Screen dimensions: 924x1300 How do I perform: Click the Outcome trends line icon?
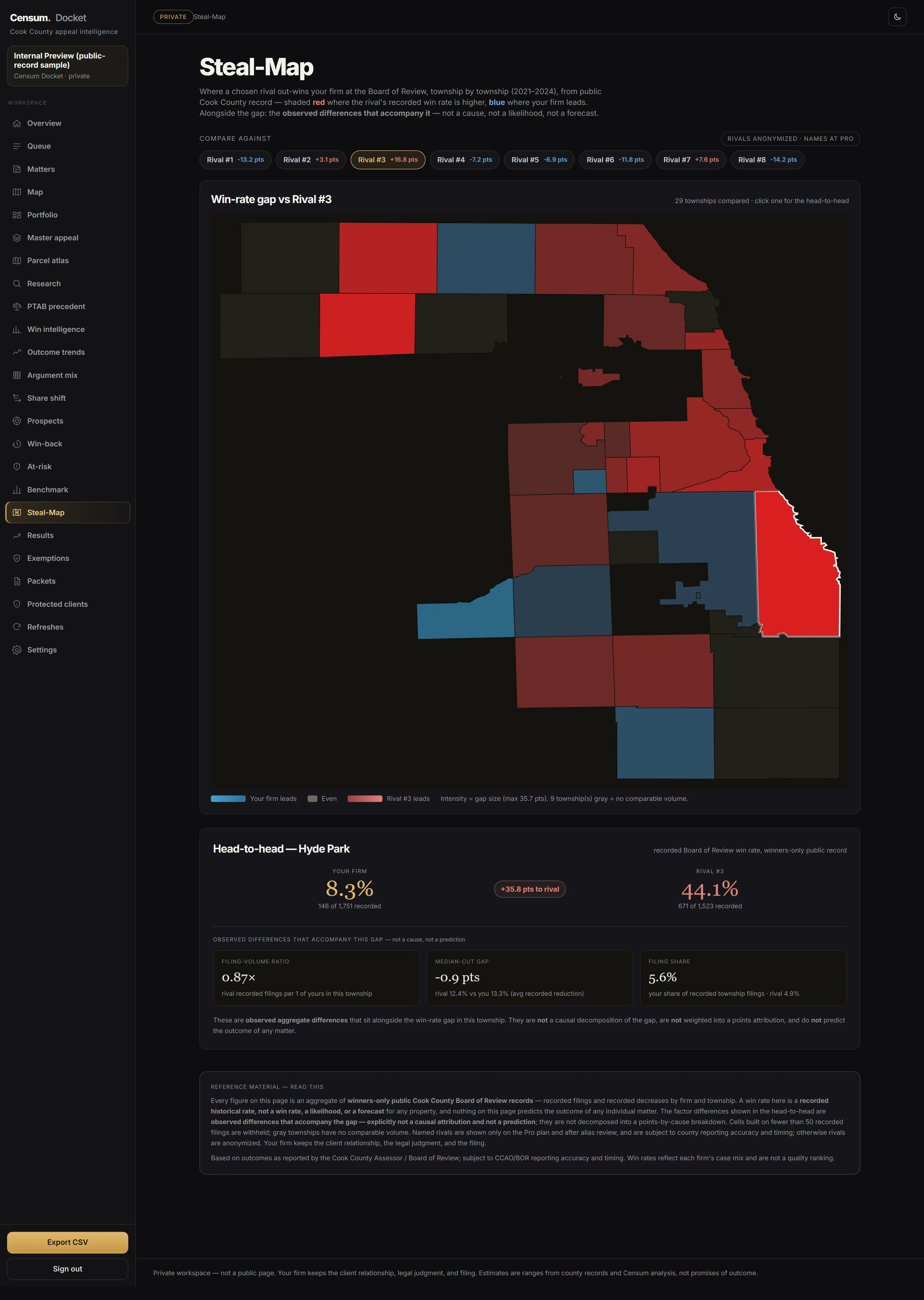point(17,352)
